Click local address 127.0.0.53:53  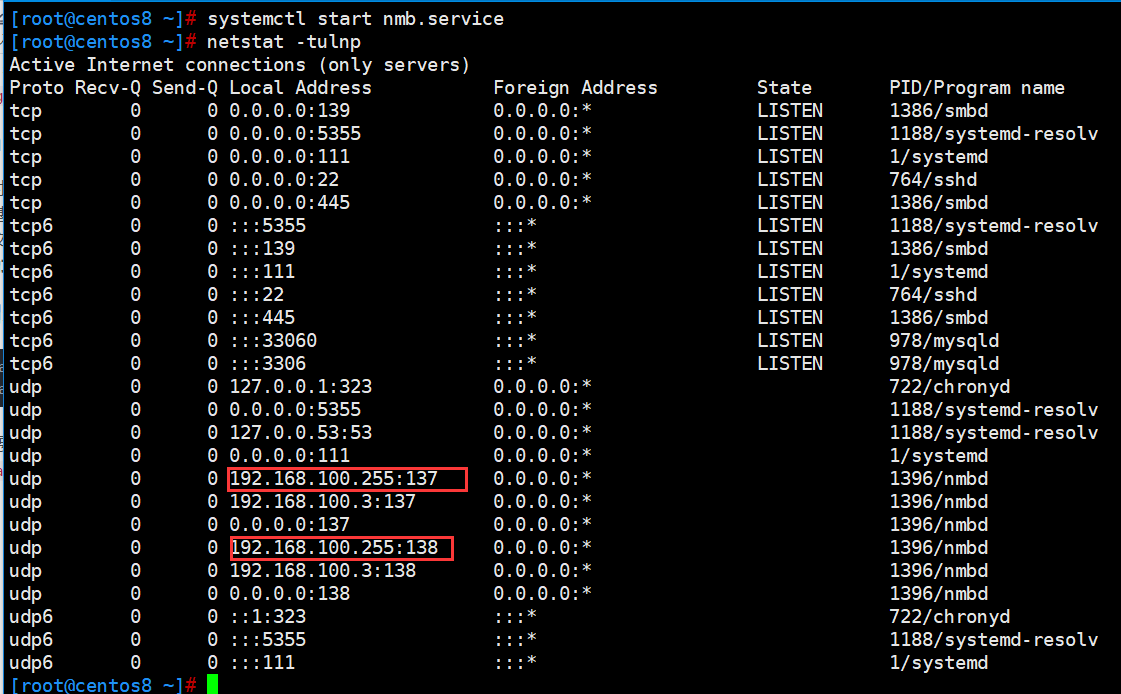pyautogui.click(x=300, y=432)
